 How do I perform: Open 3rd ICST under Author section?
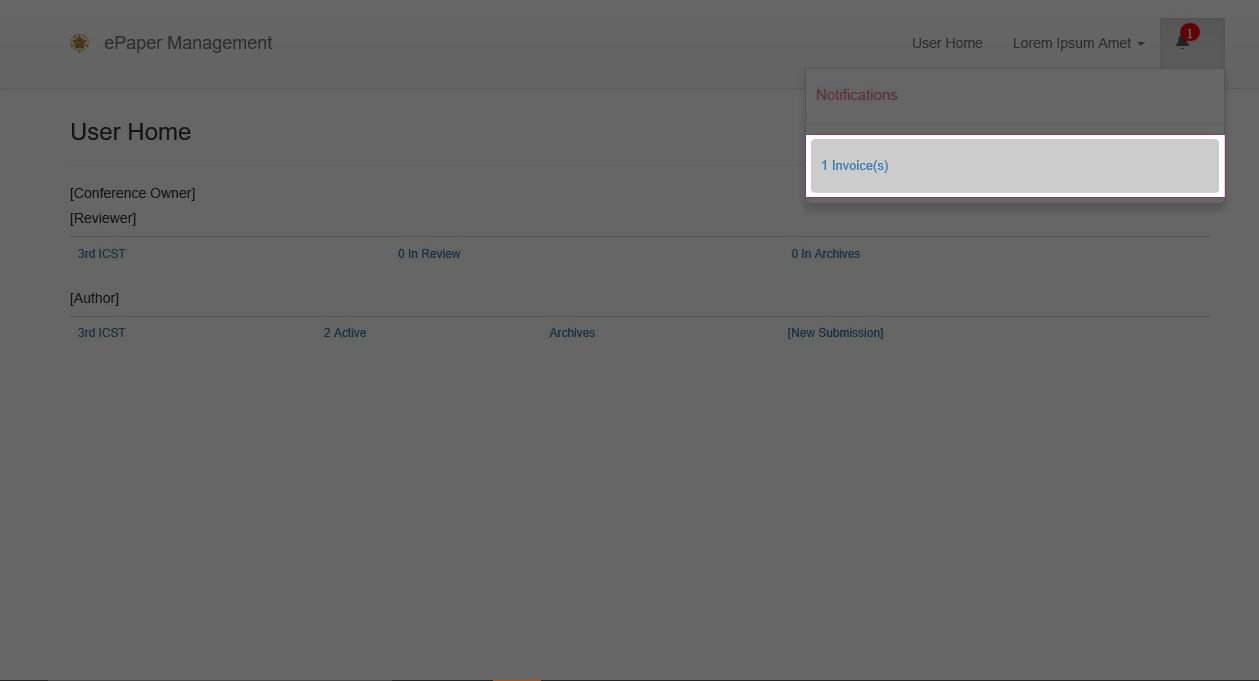[x=102, y=333]
